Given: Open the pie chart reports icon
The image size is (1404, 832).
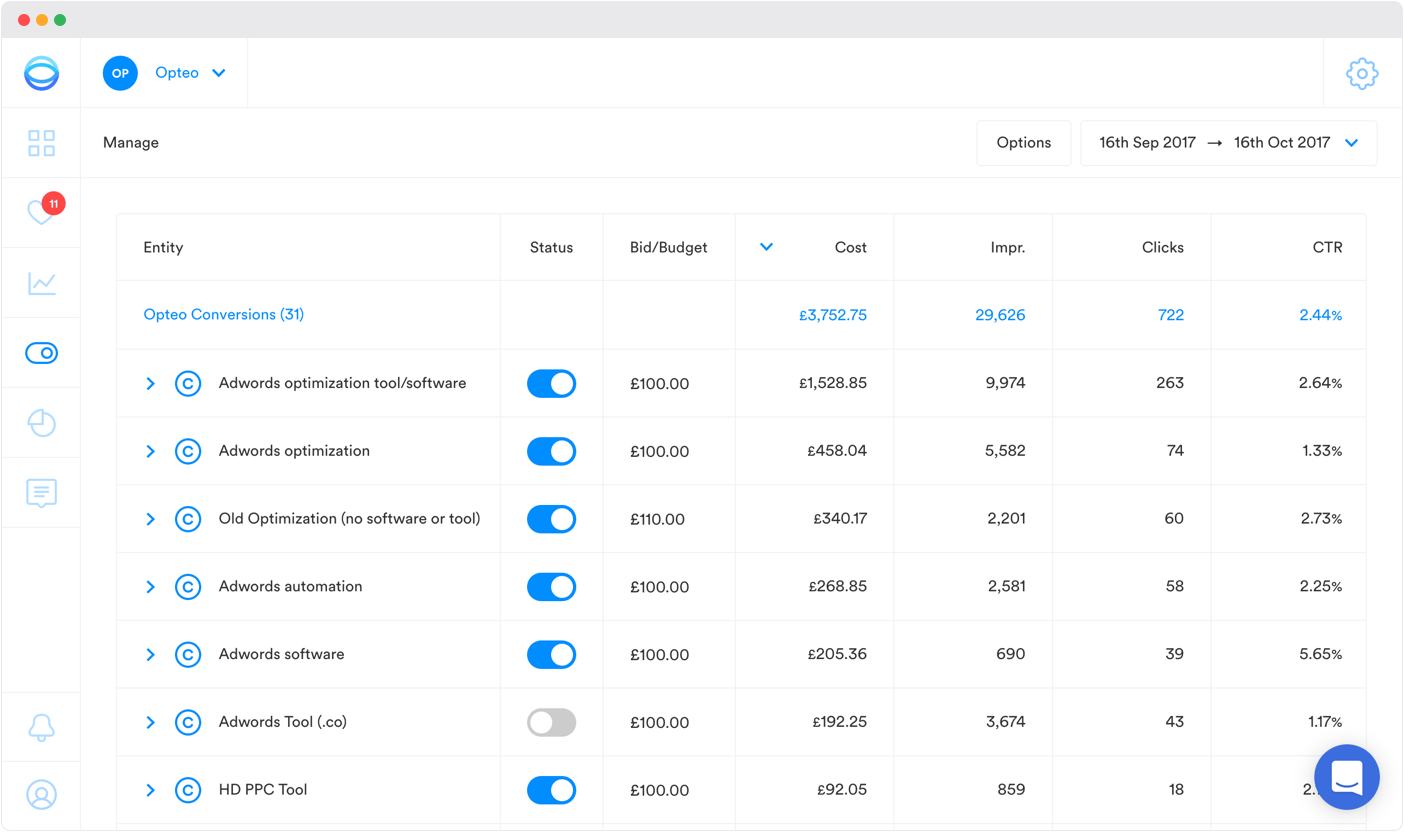Looking at the screenshot, I should pos(42,423).
